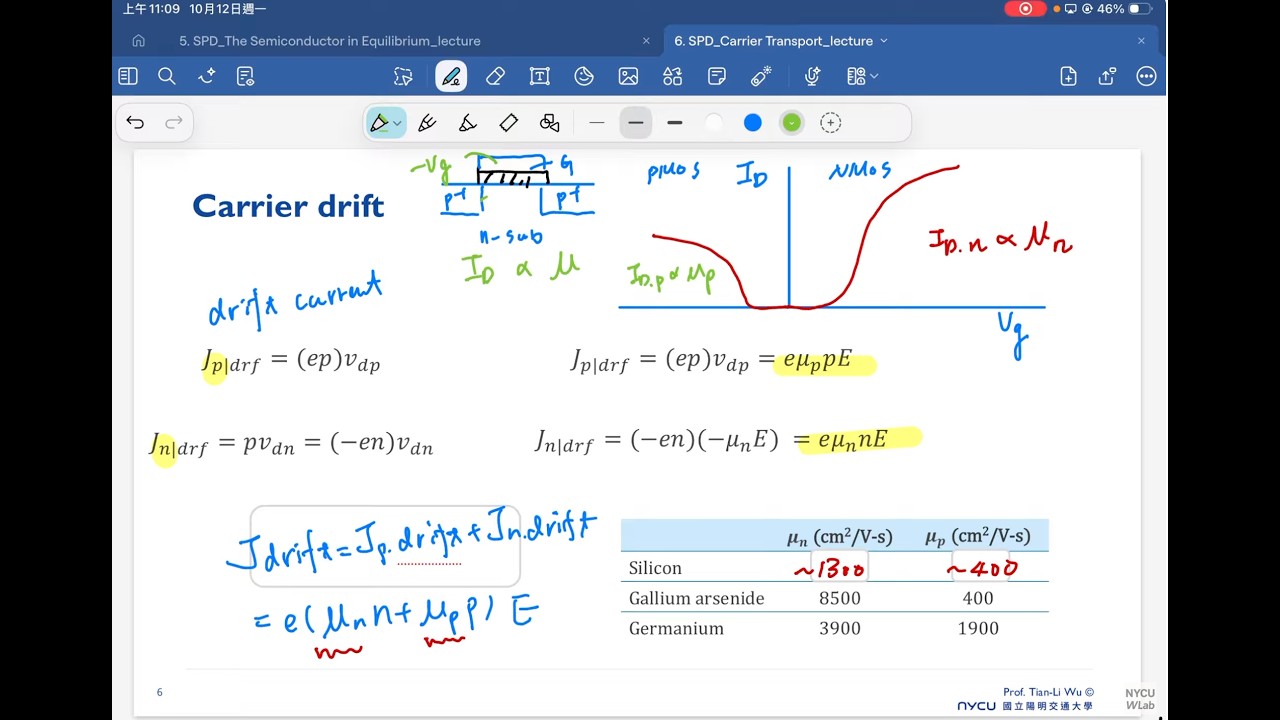Viewport: 1280px width, 720px height.
Task: Select the pen writing tool
Action: pyautogui.click(x=451, y=76)
